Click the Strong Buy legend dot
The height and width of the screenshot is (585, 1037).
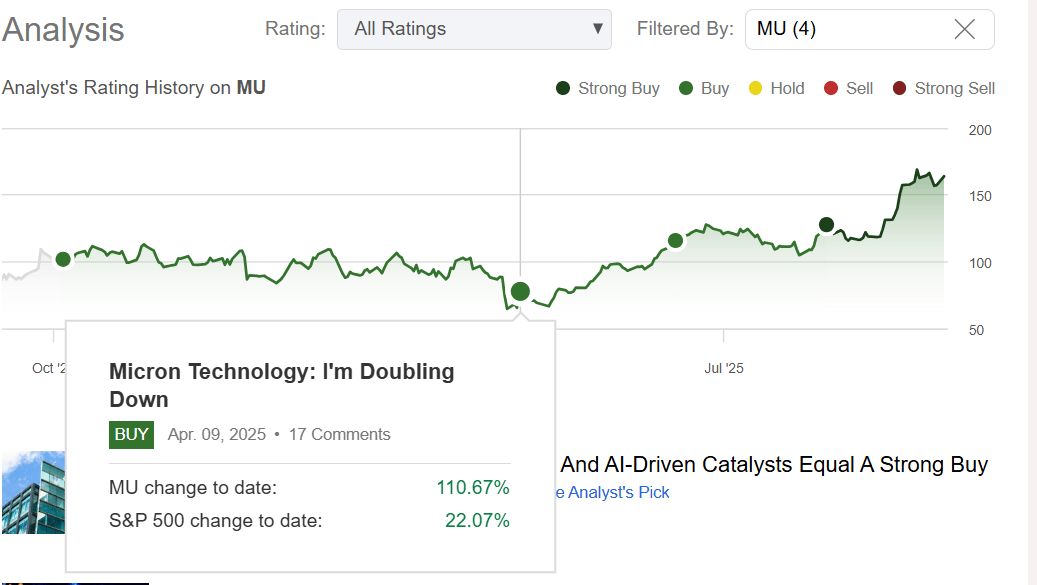561,88
